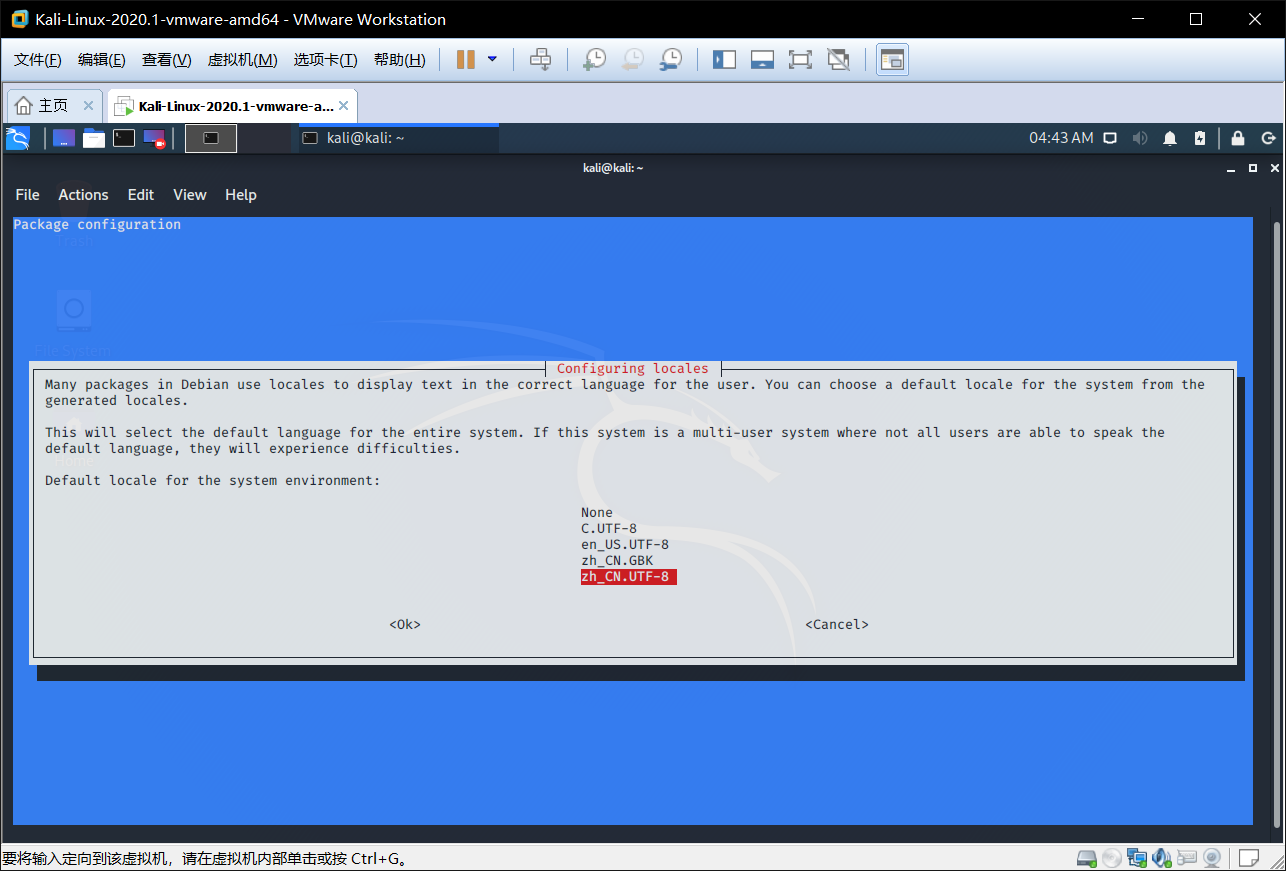Click the sound card status icon

click(1162, 858)
